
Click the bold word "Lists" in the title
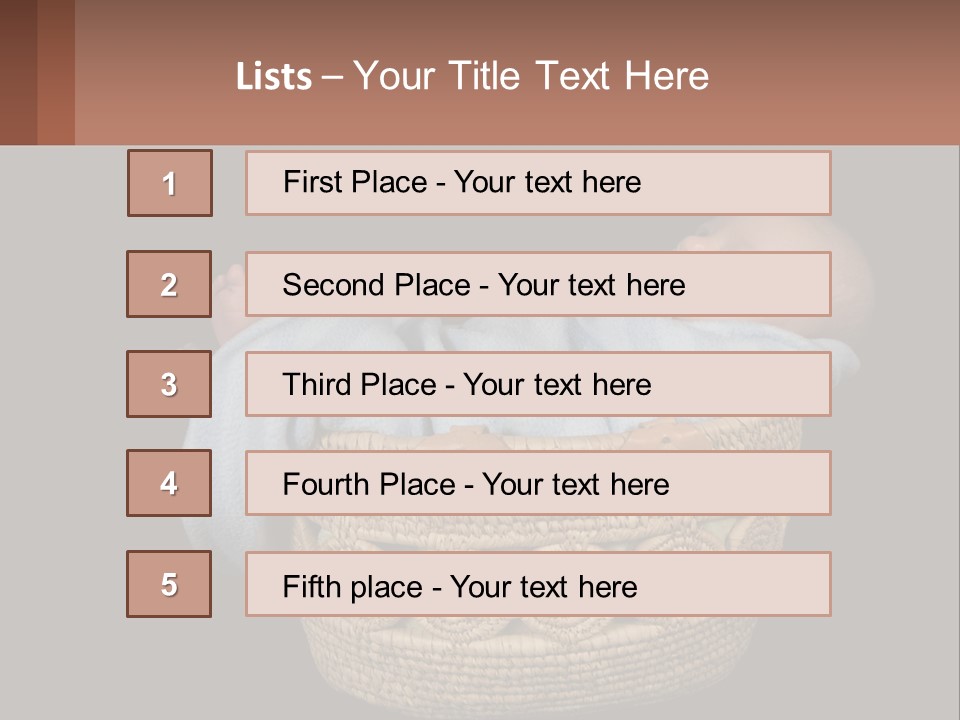[x=273, y=77]
